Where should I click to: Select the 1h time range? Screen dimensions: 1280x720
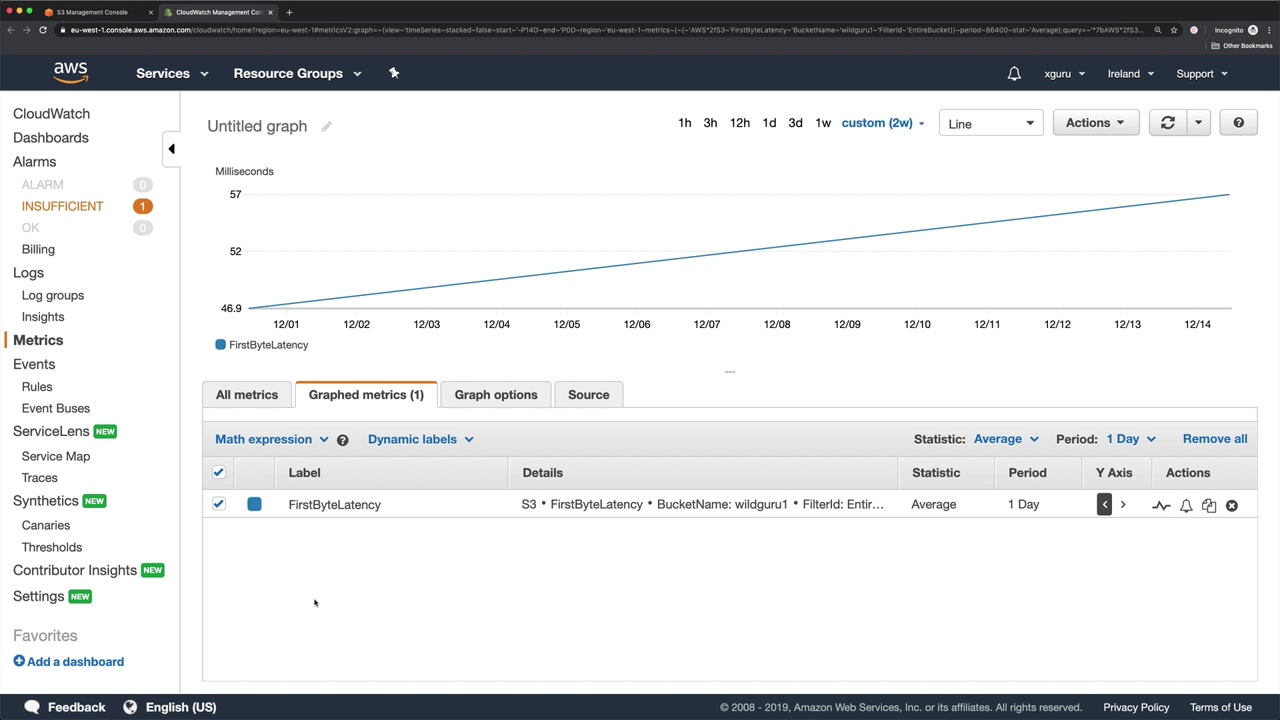(x=684, y=123)
